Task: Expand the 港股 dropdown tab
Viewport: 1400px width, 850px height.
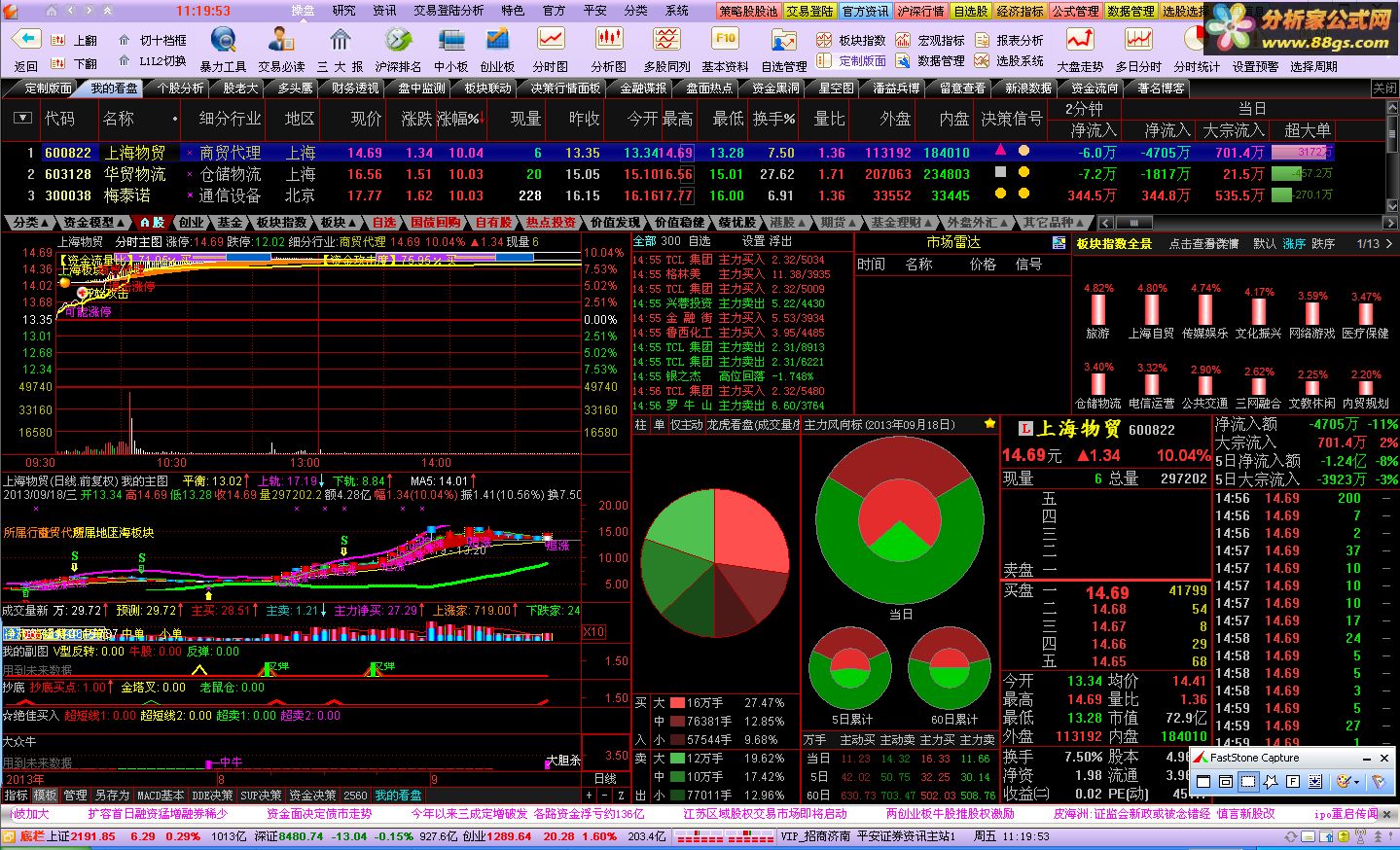Action: 788,223
